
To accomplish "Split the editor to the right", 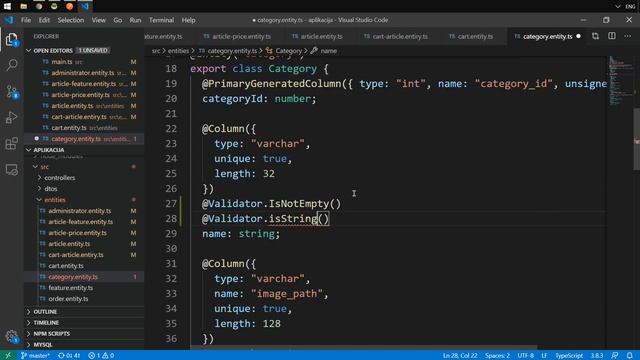I will (612, 36).
